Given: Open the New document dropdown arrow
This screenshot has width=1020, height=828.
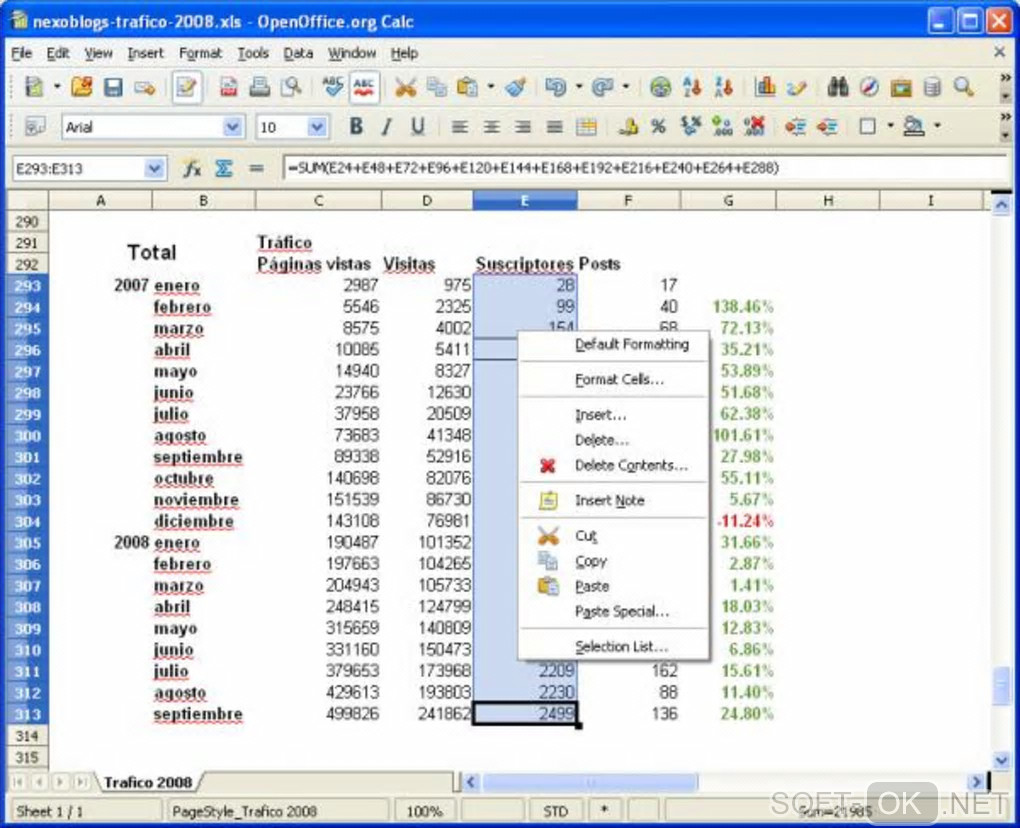Looking at the screenshot, I should pyautogui.click(x=57, y=87).
